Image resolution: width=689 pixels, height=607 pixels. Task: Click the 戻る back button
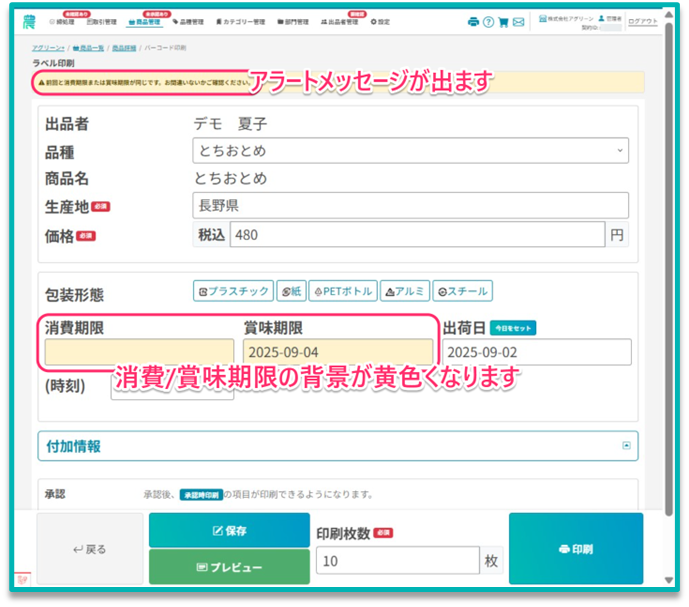tap(90, 549)
